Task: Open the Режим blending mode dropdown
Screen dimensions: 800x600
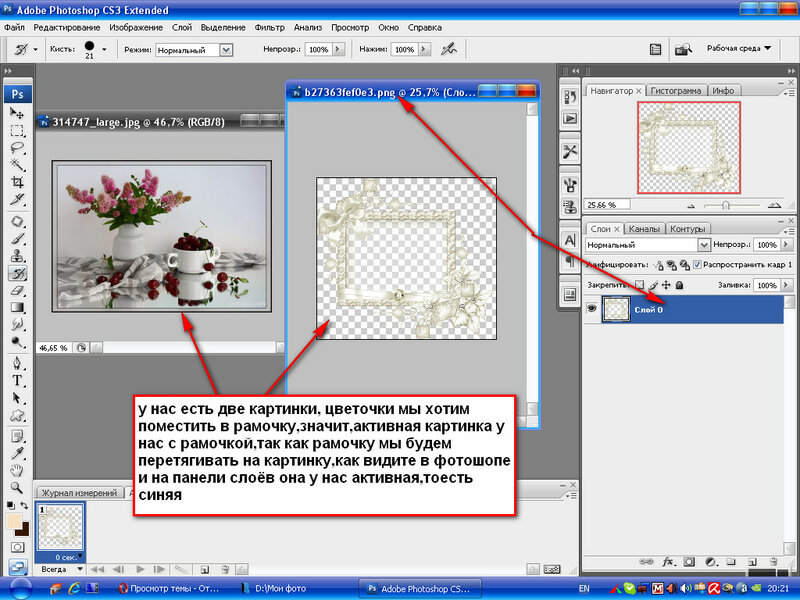Action: point(226,50)
